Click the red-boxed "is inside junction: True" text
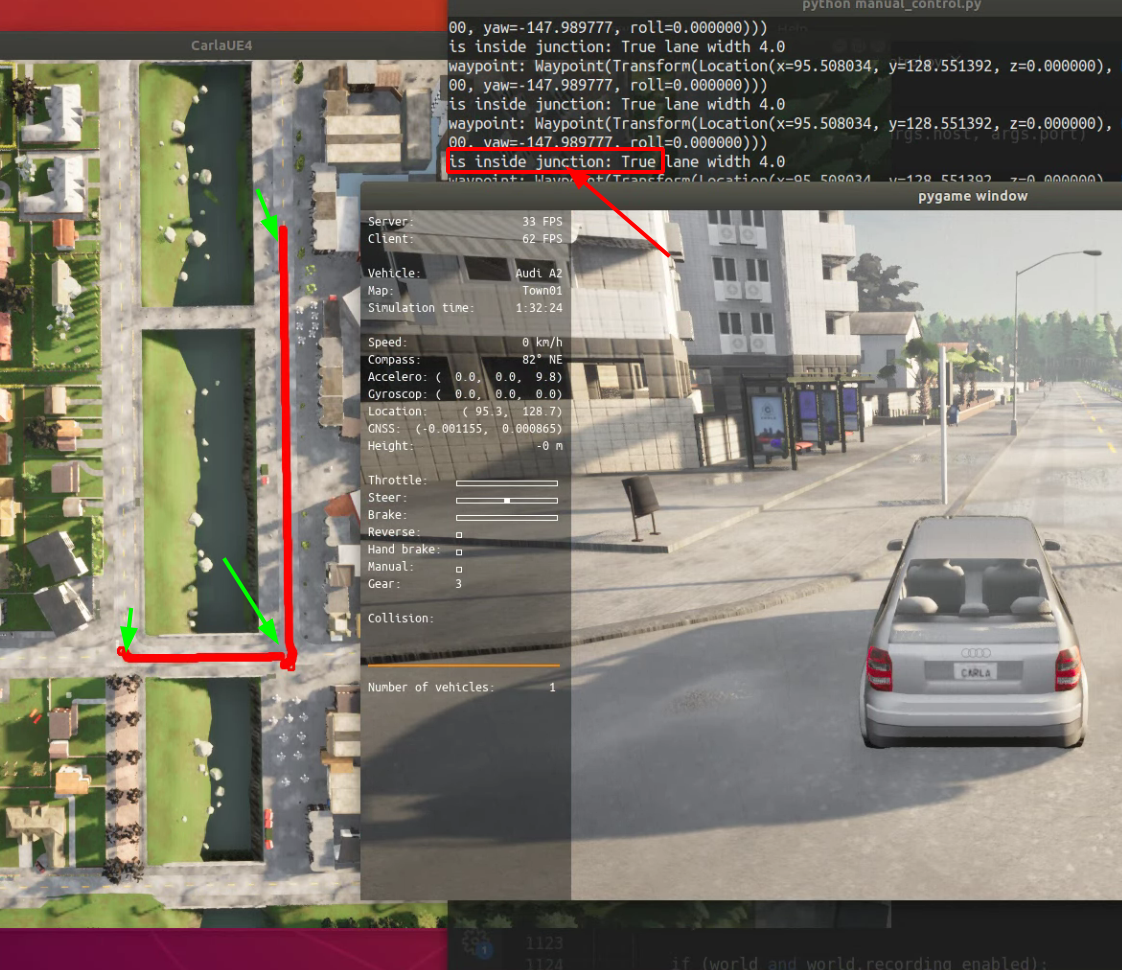1122x970 pixels. coord(553,162)
